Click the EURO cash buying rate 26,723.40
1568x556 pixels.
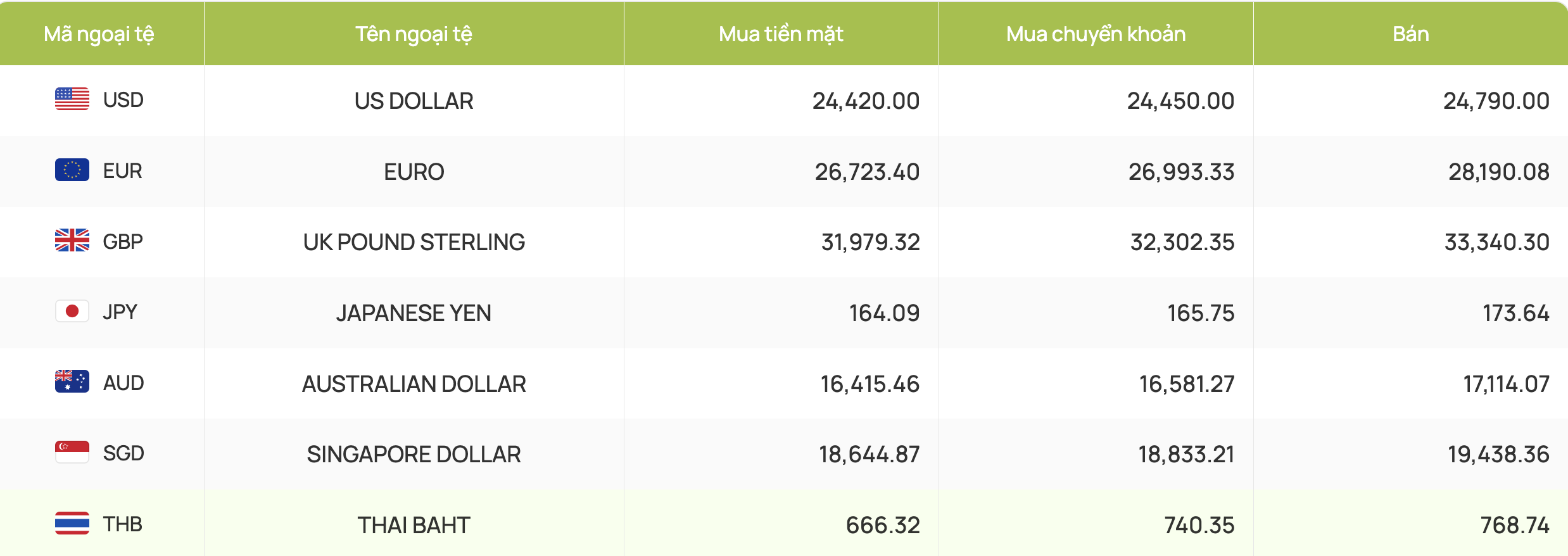tap(867, 172)
